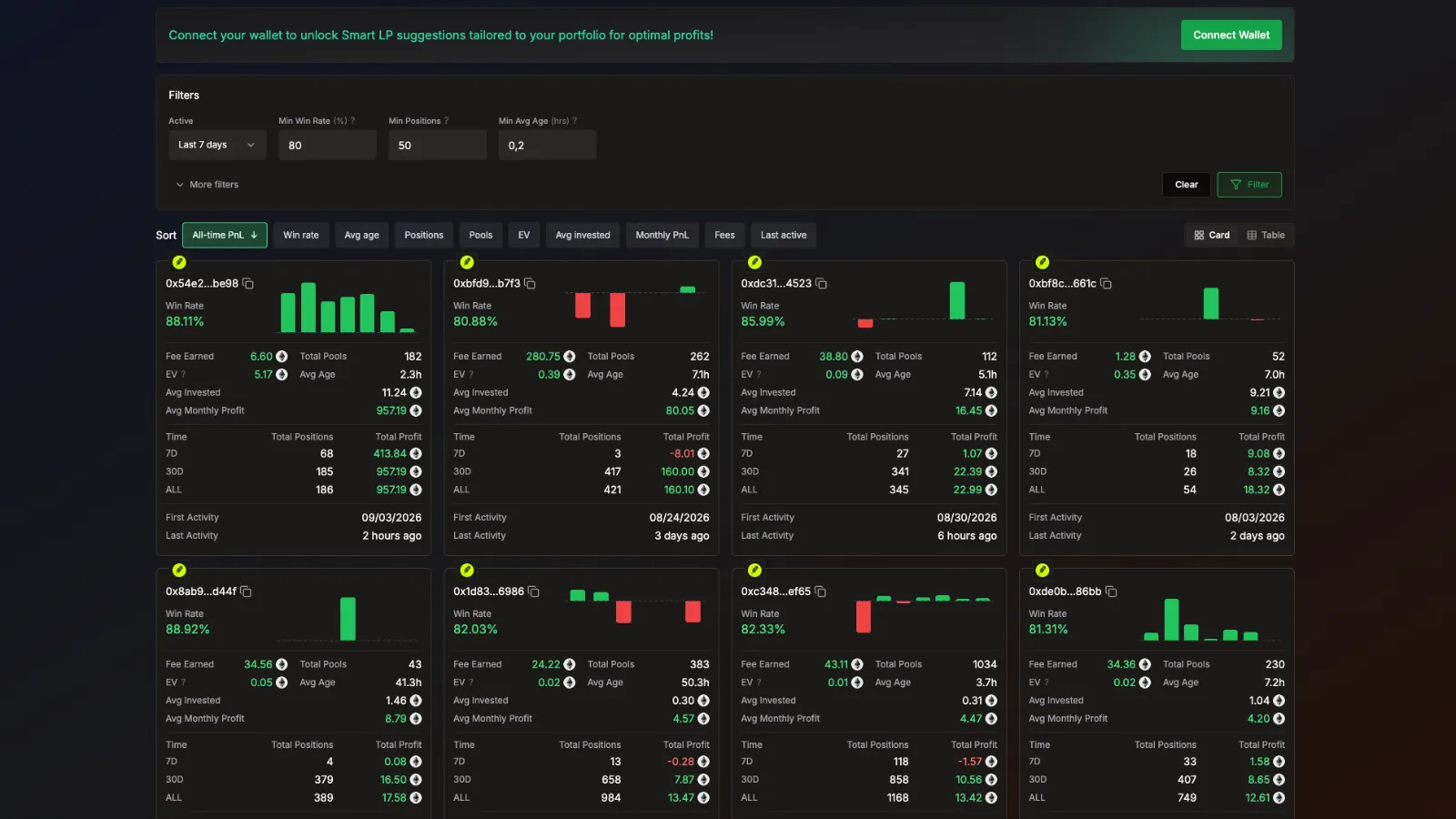Click the 7D profit value -8.01

682,454
